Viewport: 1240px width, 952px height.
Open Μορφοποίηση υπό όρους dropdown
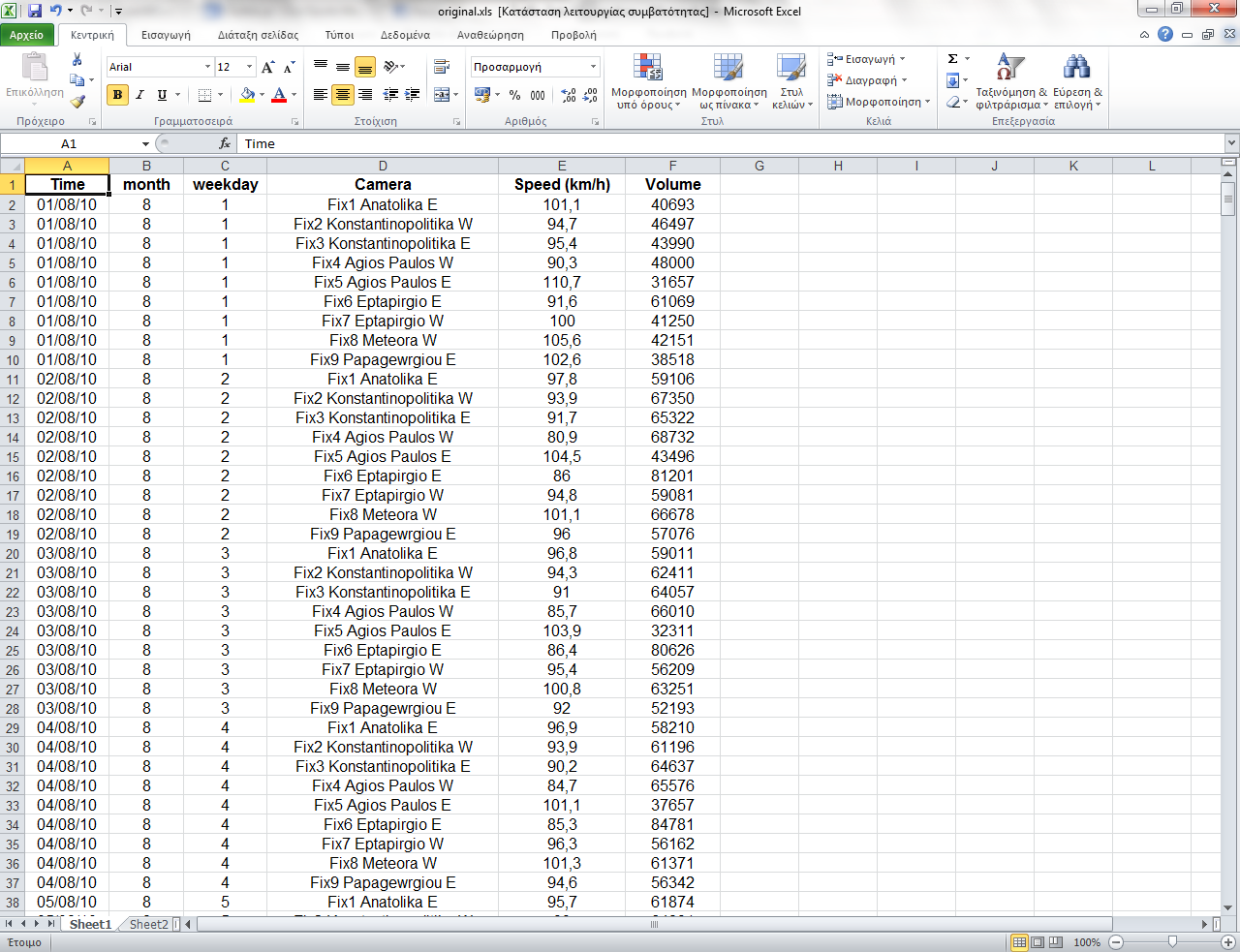coord(648,81)
